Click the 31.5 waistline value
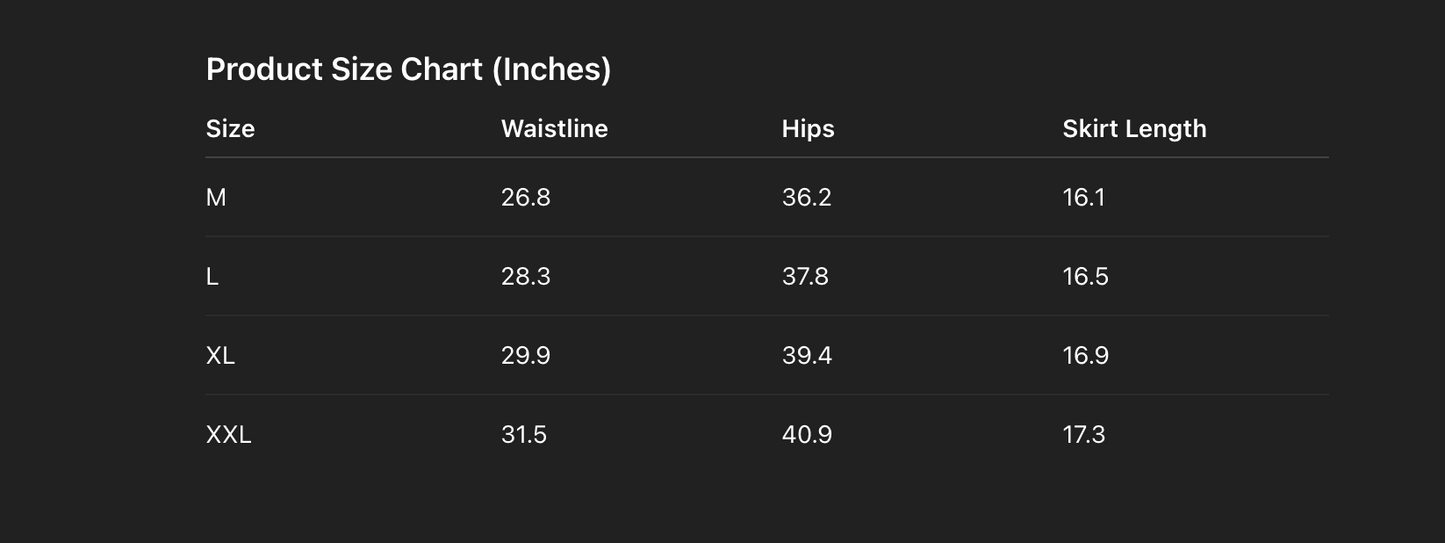This screenshot has width=1445, height=543. (x=524, y=435)
